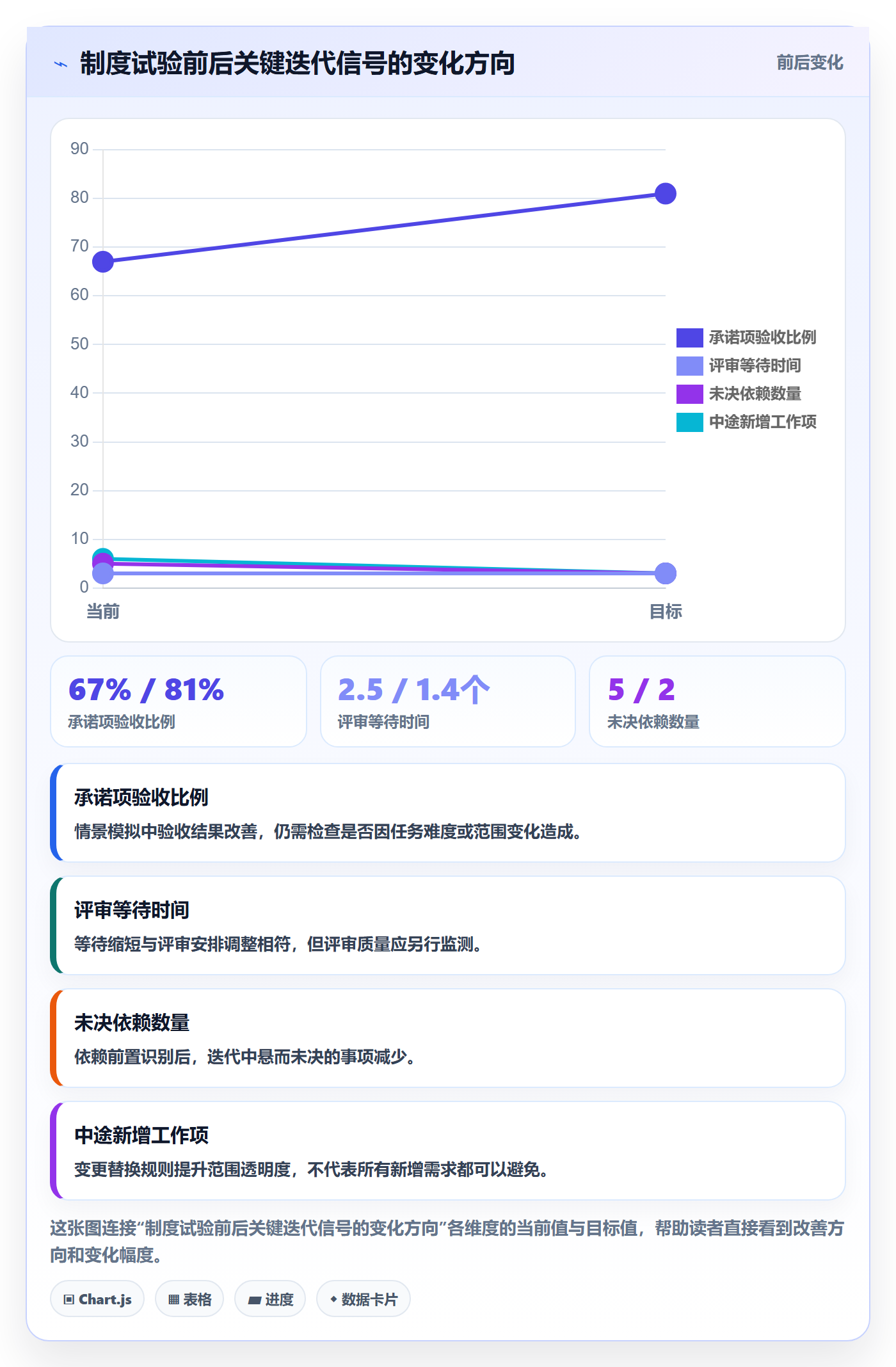Click the 评审等待时间 data point at 目标
896x1367 pixels.
click(666, 573)
